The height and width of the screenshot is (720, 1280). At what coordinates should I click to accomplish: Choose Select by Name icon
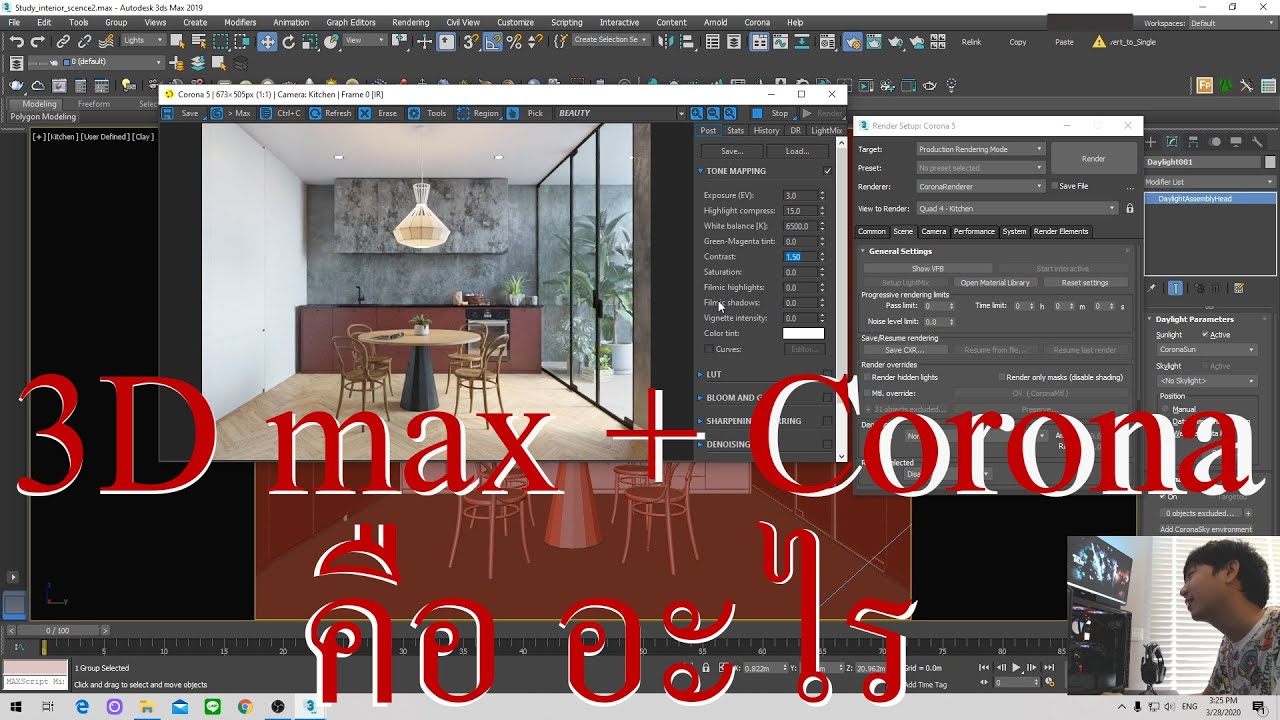tap(199, 41)
